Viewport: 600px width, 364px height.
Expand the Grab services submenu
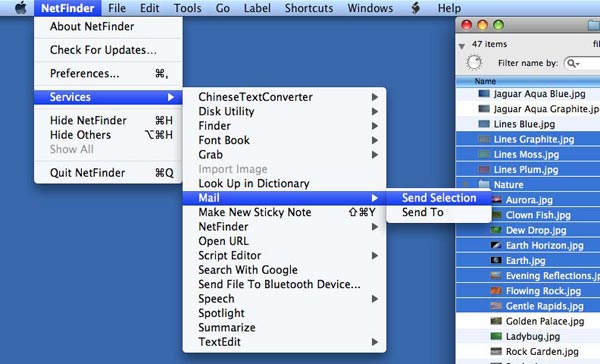[375, 155]
